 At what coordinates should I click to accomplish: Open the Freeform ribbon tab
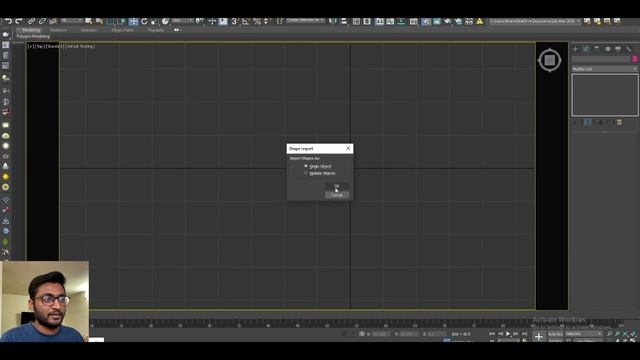point(58,30)
